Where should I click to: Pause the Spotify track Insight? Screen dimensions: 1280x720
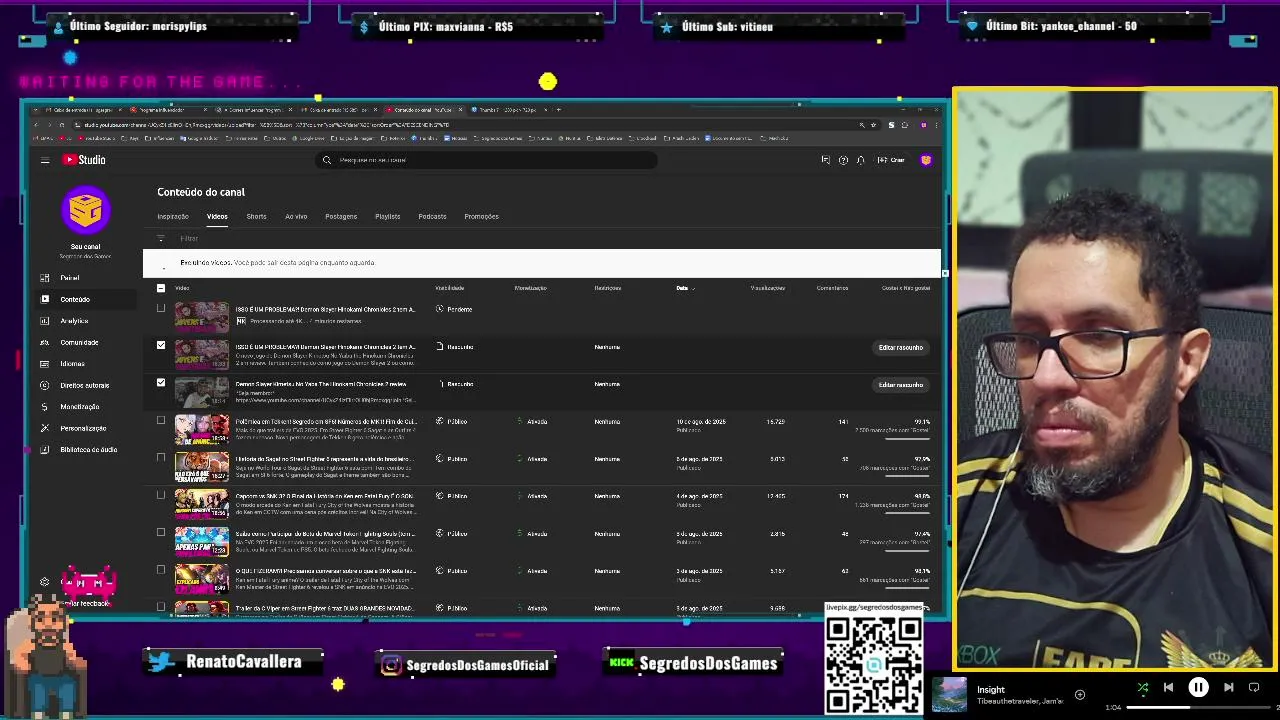click(1198, 688)
